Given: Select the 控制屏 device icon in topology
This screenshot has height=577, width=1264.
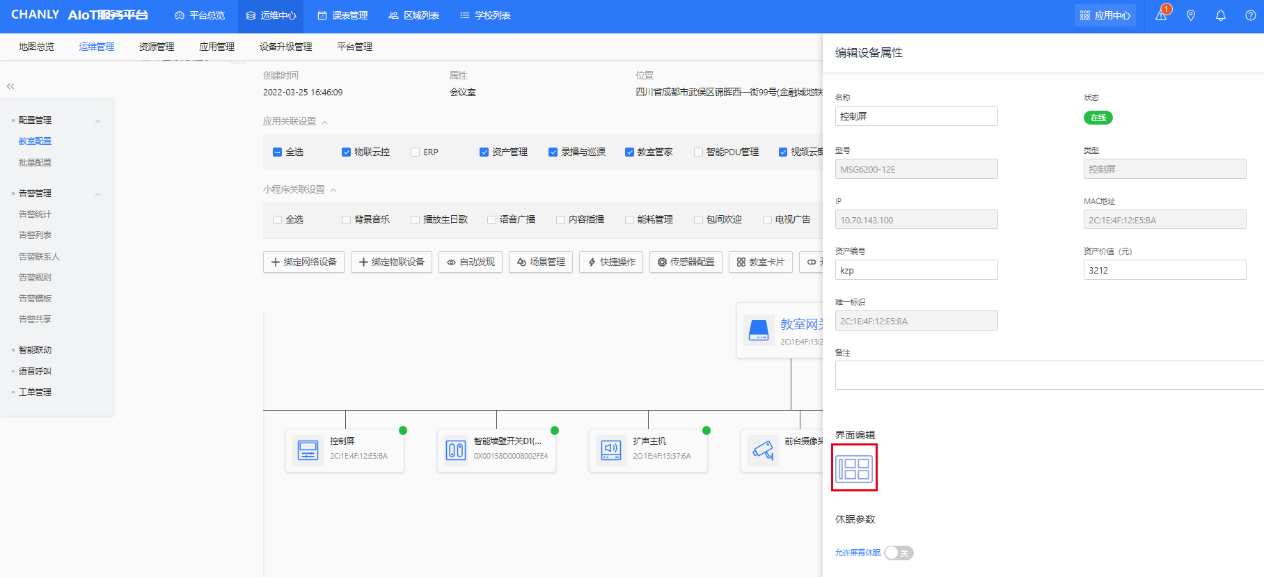Looking at the screenshot, I should pos(308,451).
